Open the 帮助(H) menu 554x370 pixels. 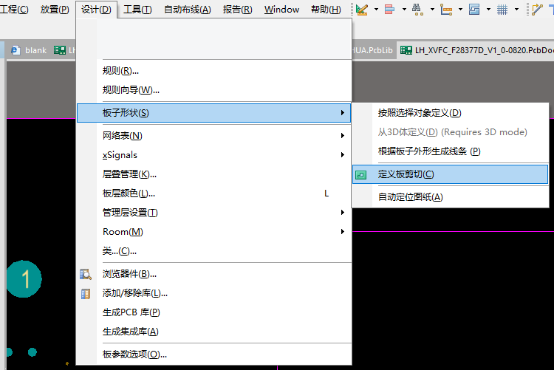(326, 10)
